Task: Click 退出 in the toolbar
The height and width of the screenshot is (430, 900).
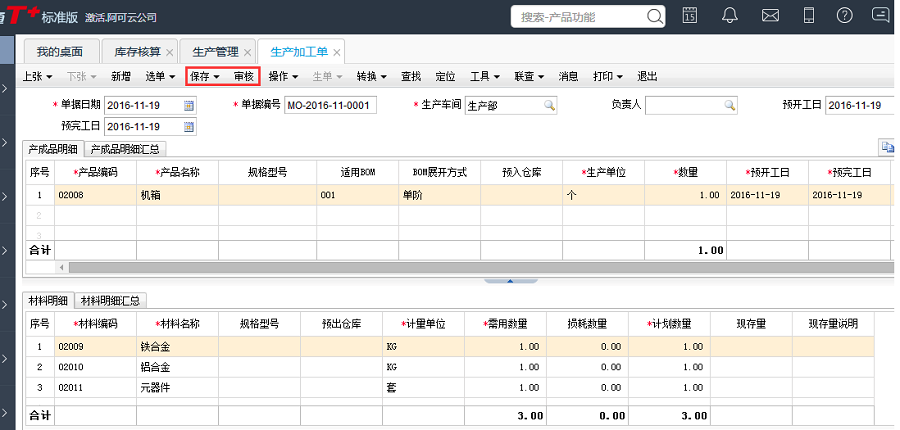Action: point(647,76)
